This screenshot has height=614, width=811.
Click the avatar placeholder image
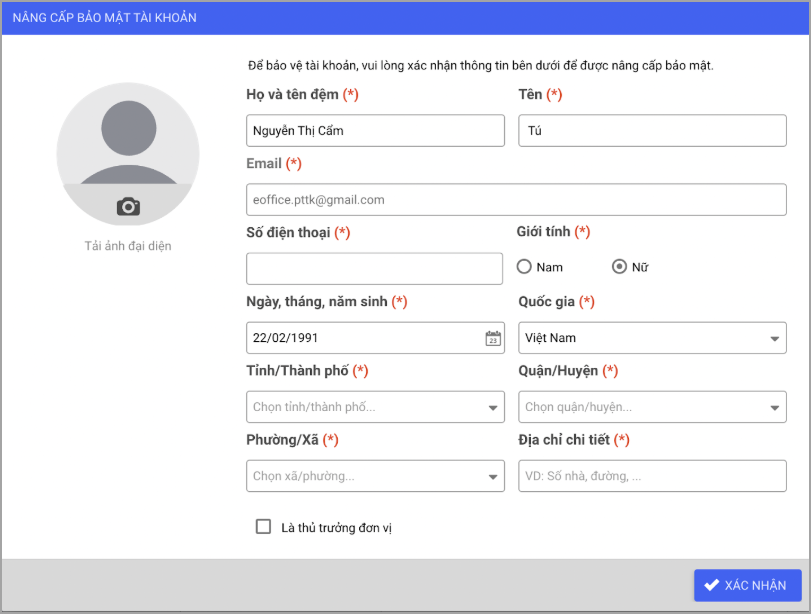tap(128, 140)
